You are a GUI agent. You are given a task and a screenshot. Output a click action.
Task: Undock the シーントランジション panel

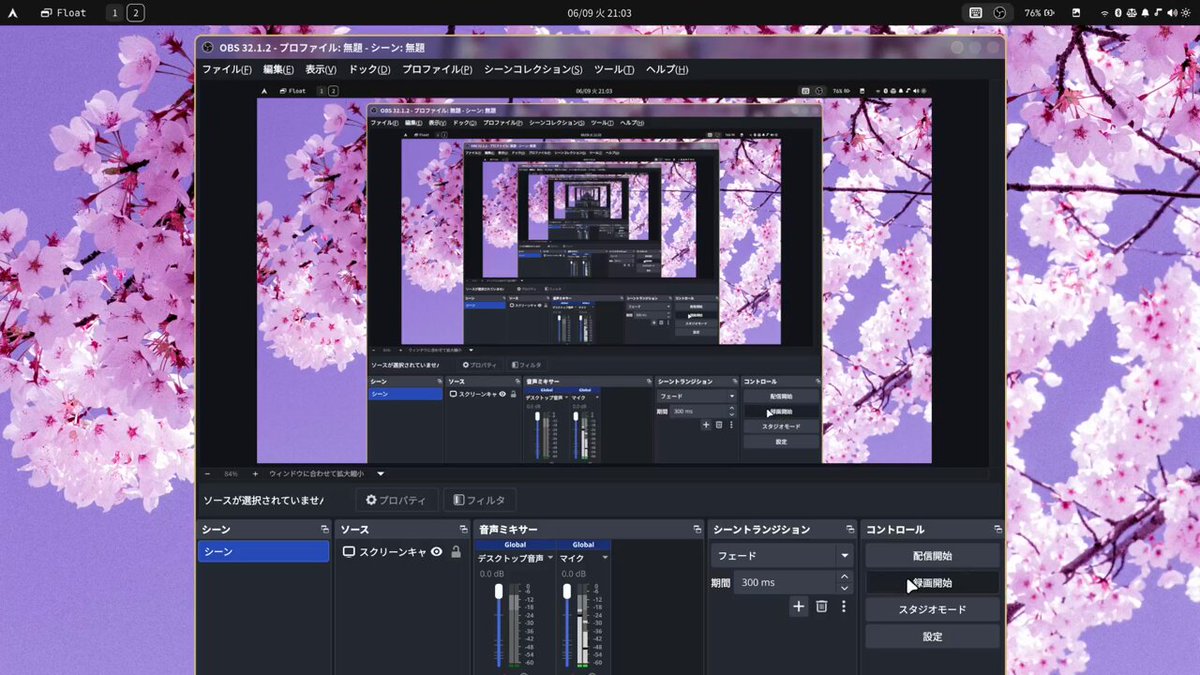850,529
